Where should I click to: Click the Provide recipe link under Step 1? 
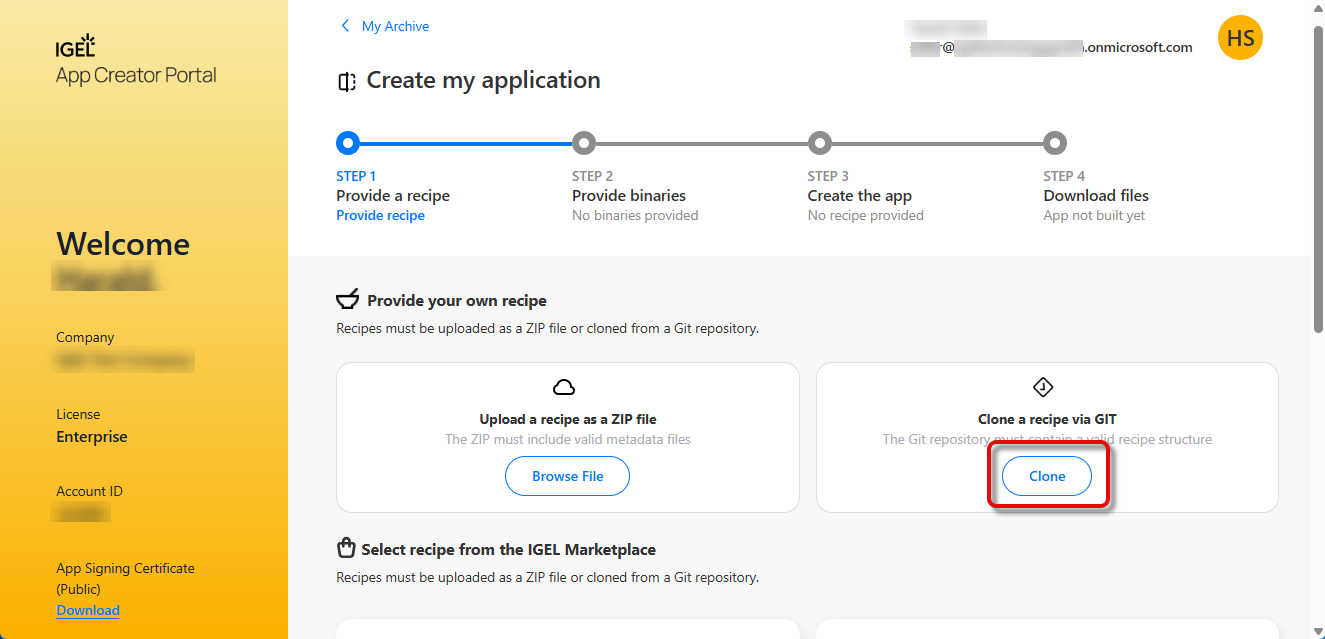pyautogui.click(x=380, y=215)
